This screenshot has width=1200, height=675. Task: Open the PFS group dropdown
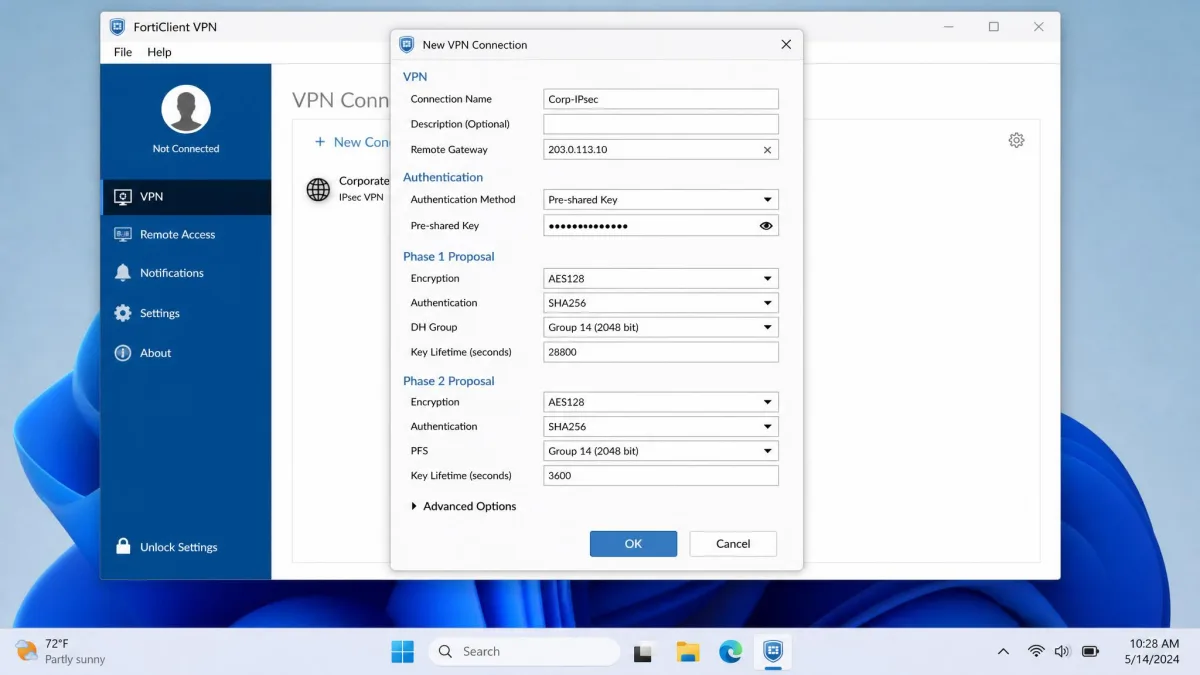point(661,451)
